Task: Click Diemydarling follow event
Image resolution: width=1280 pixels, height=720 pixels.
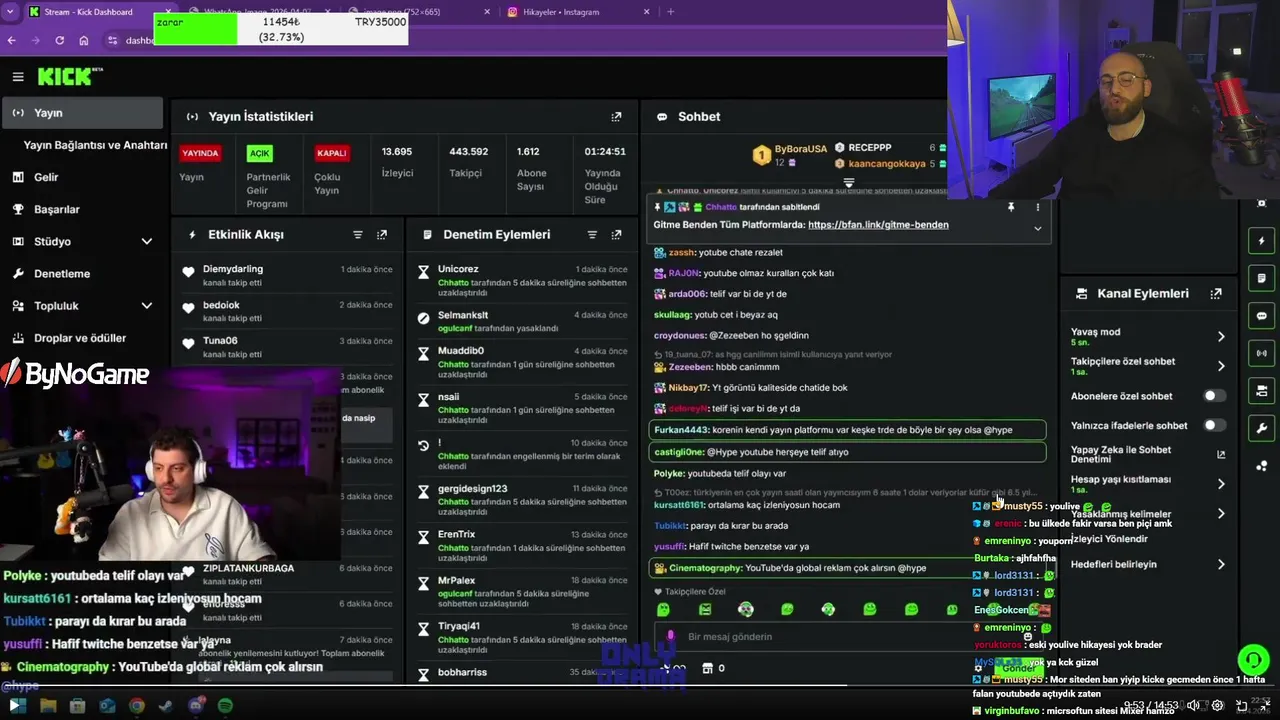Action: 233,269
